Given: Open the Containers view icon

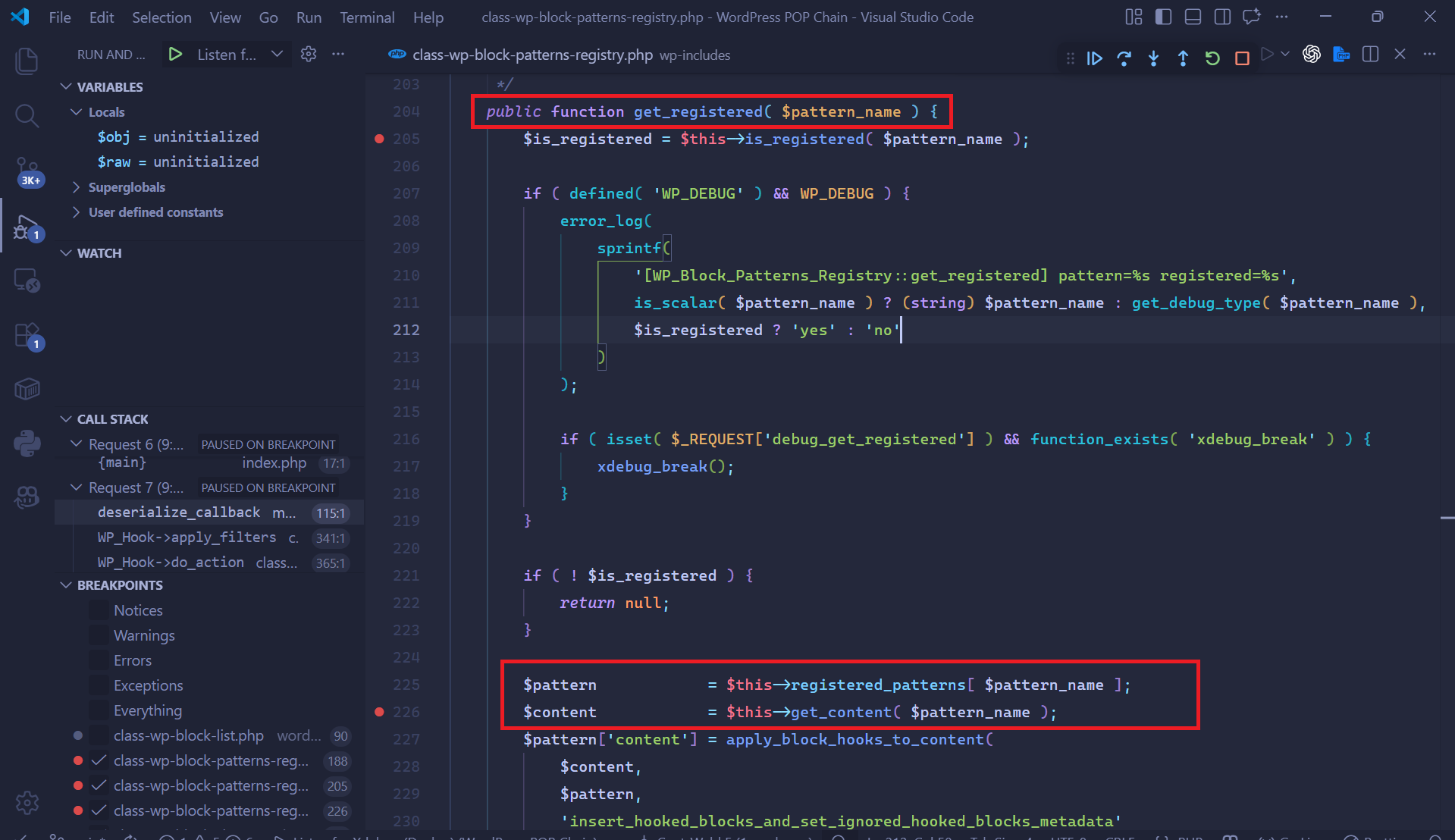Looking at the screenshot, I should [27, 390].
